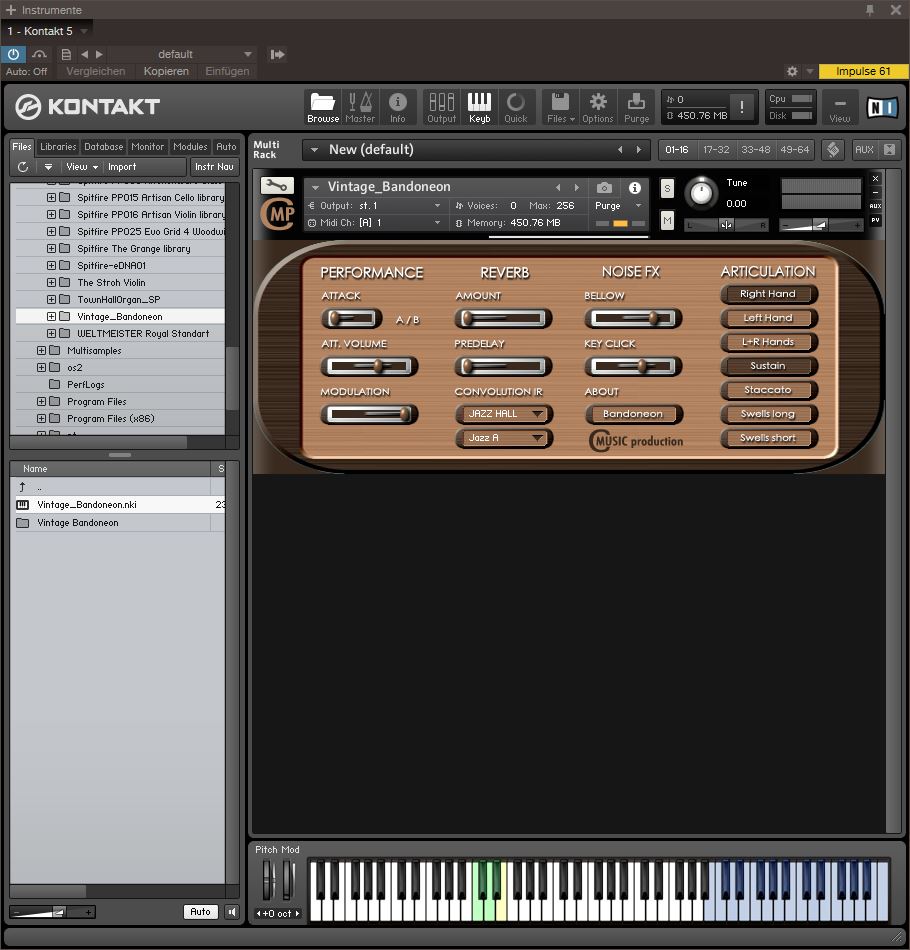Click Kopieren in the plugin header
The width and height of the screenshot is (910, 950).
(166, 71)
